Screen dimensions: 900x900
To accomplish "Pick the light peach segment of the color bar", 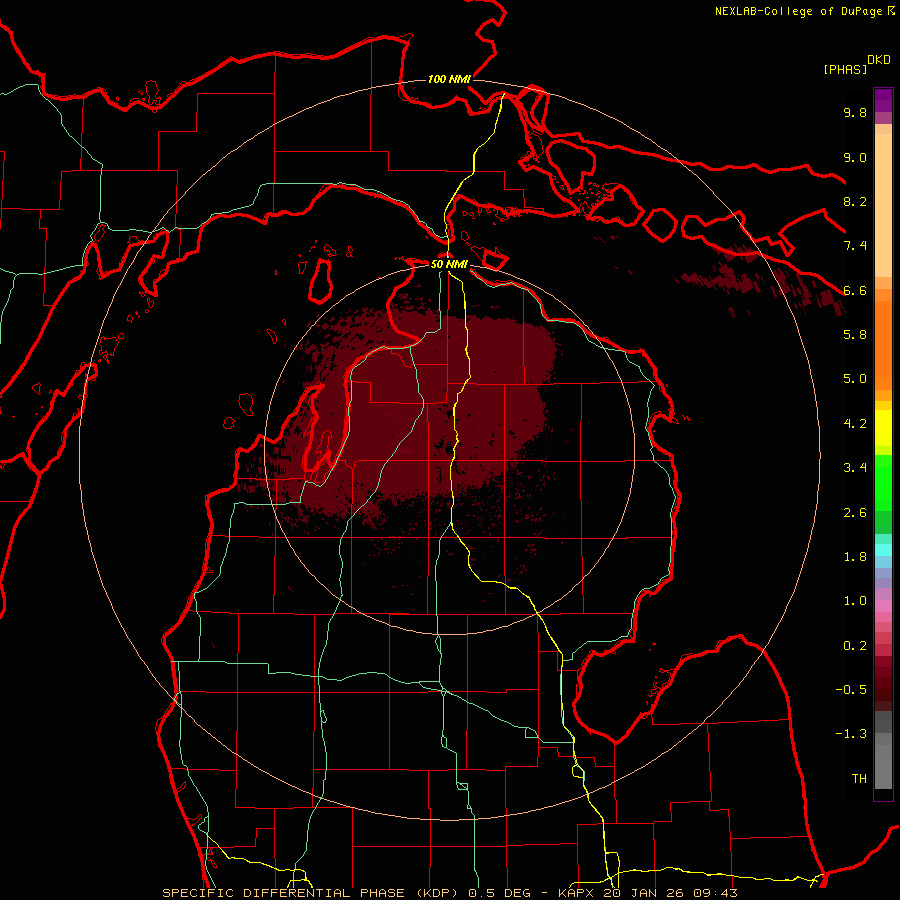I will tap(883, 205).
